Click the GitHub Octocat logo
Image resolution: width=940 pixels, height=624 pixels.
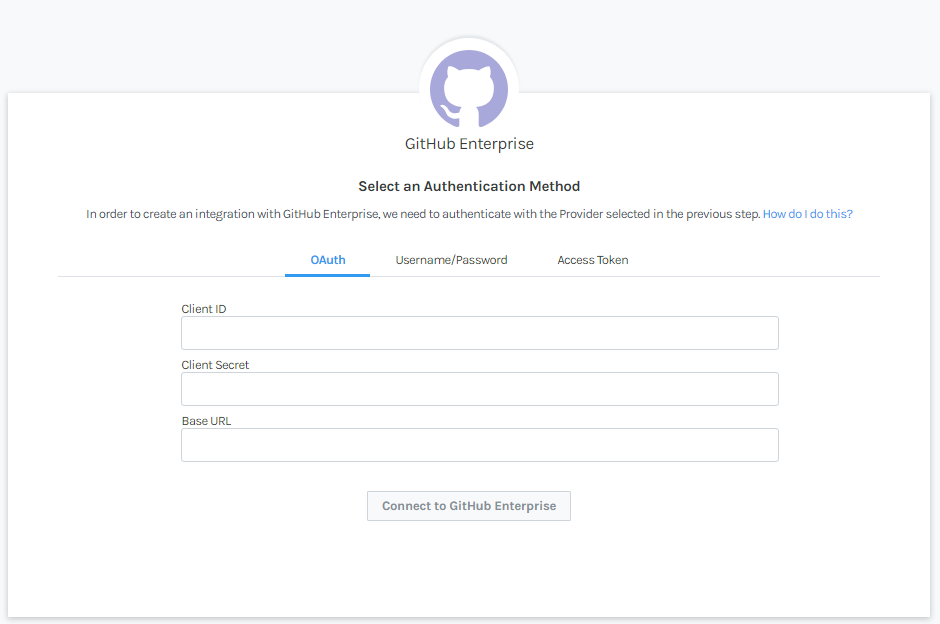point(469,89)
